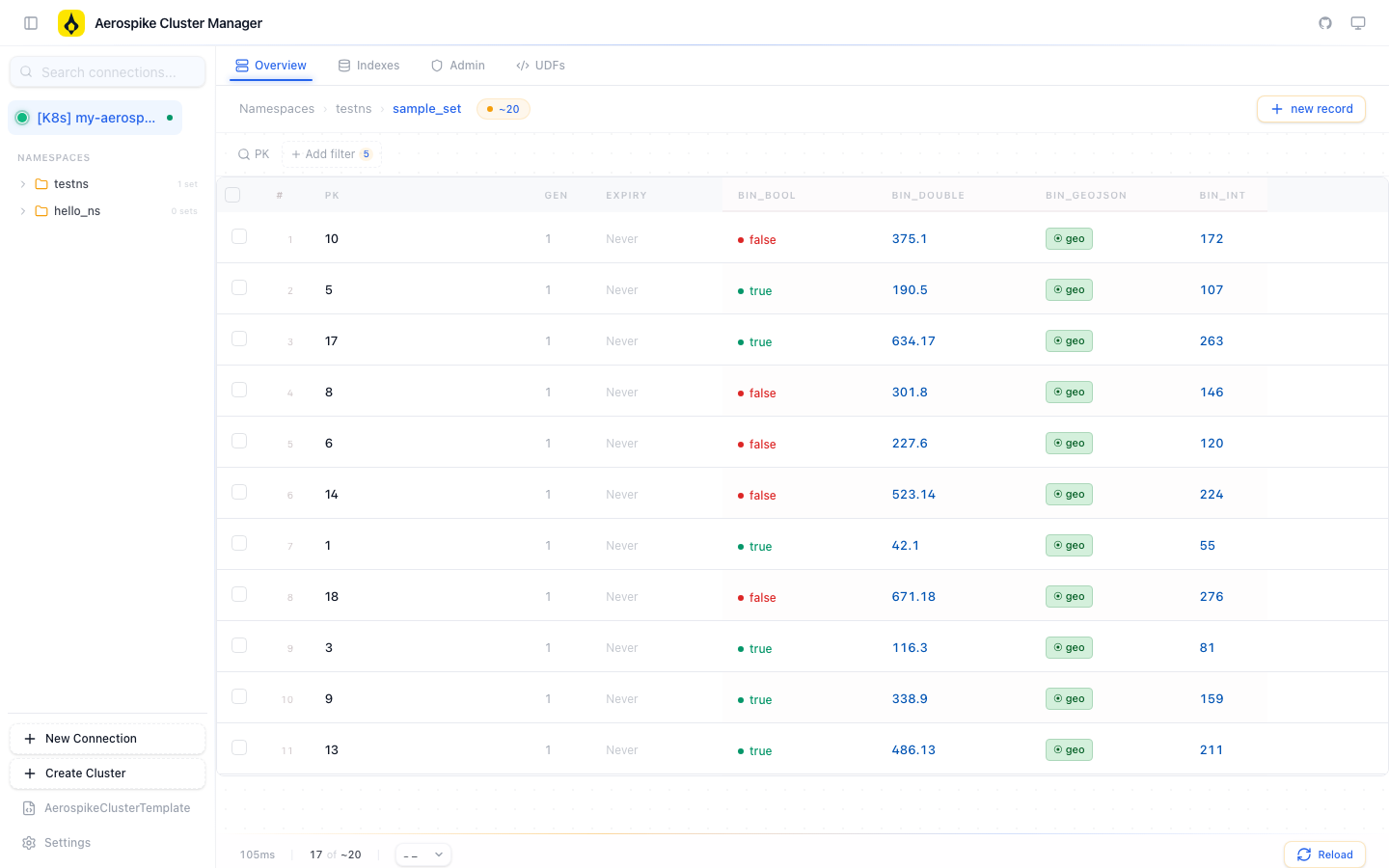This screenshot has height=868, width=1389.
Task: Check the row checkbox for PK 10
Action: coord(239,236)
